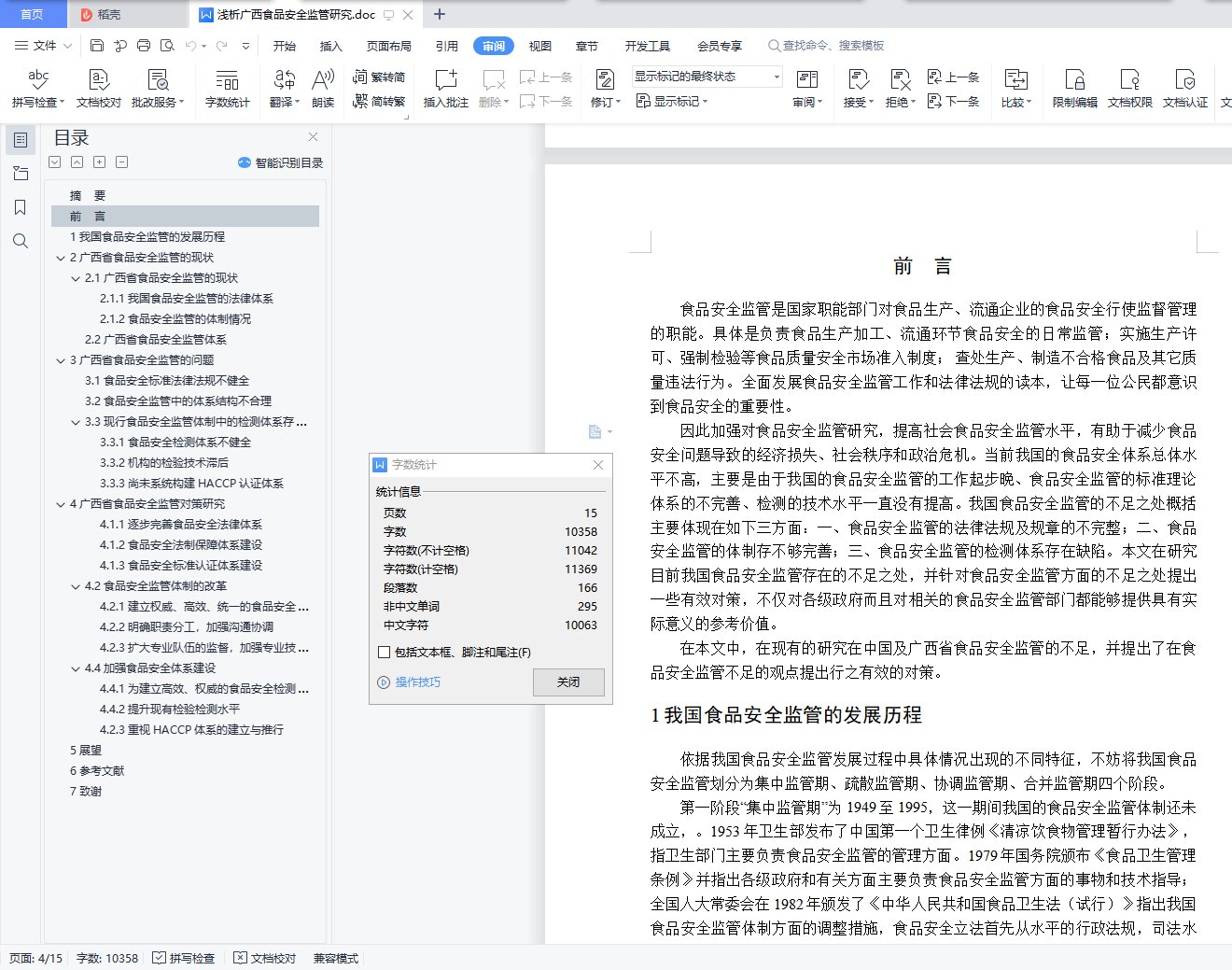Start the 朗读 read-aloud tool
Viewport: 1232px width, 970px height.
point(323,89)
